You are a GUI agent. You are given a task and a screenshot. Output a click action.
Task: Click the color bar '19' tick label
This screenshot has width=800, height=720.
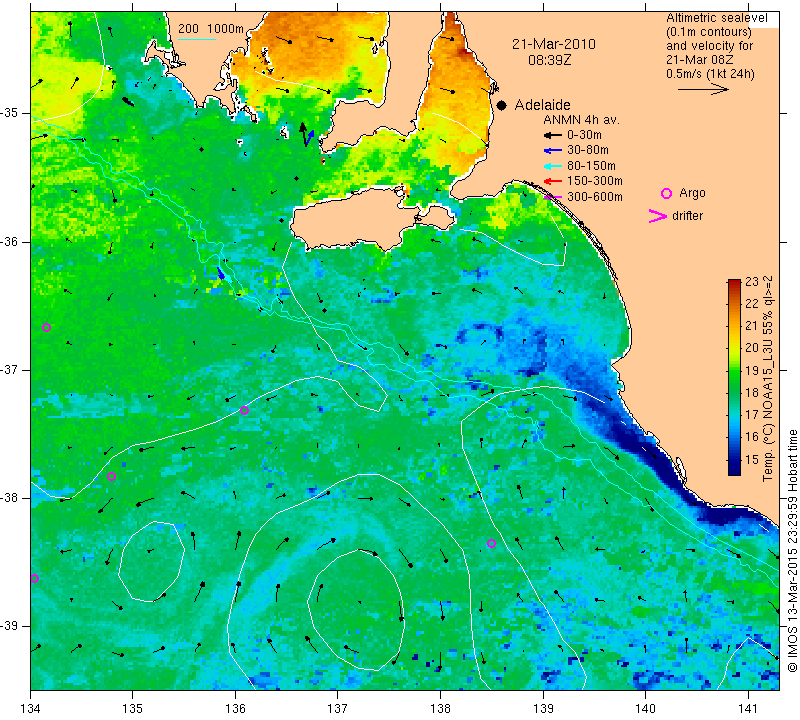pyautogui.click(x=752, y=370)
